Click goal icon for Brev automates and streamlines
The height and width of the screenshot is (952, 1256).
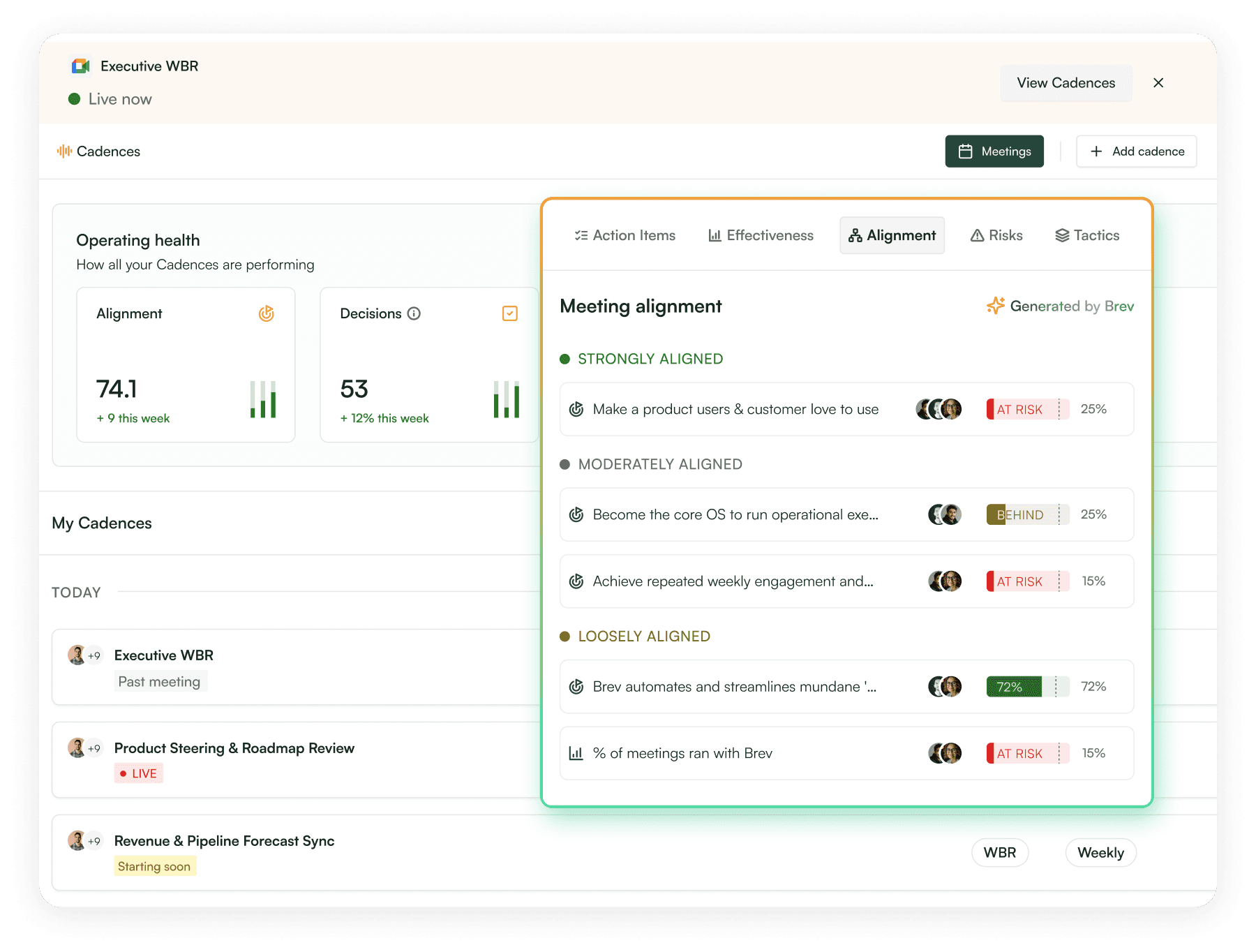(576, 687)
